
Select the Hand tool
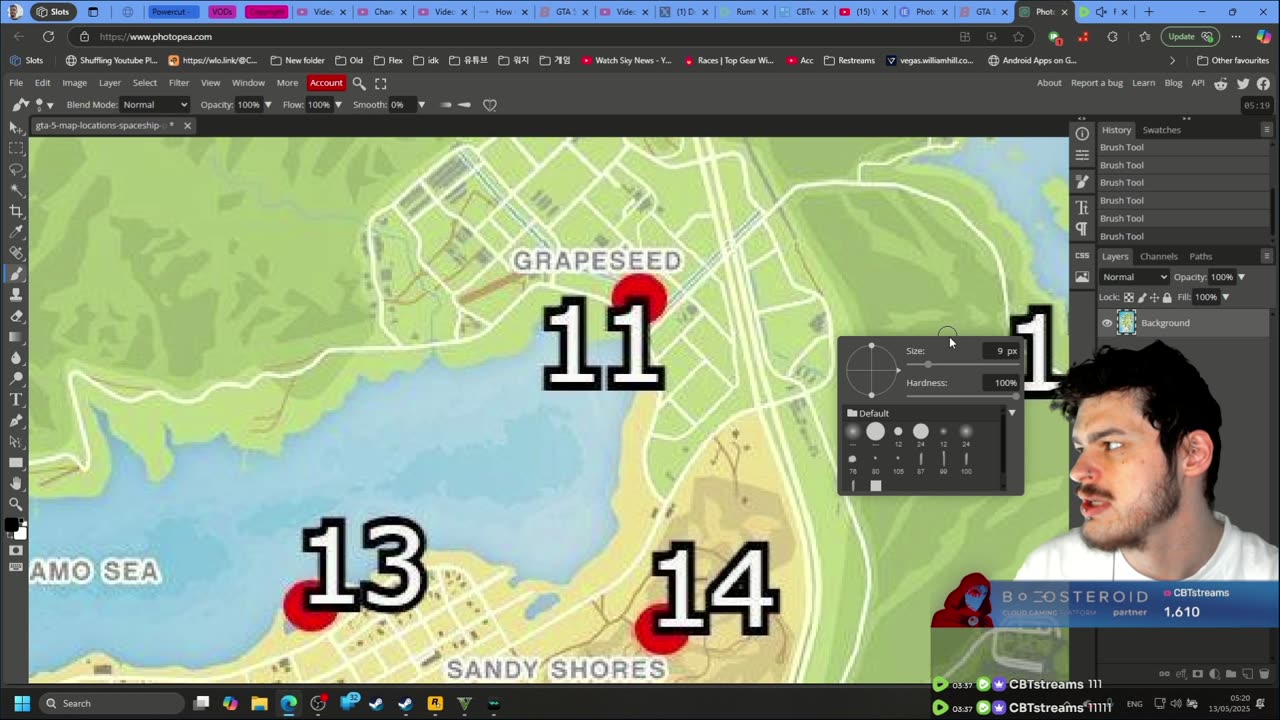16,484
